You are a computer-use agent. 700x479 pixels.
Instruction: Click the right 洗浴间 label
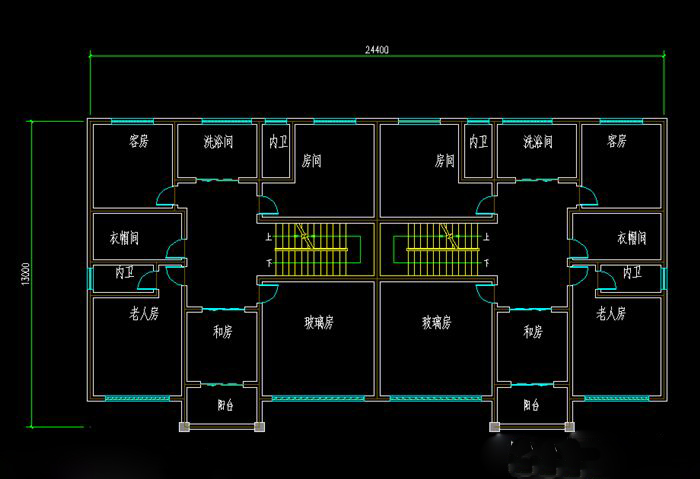point(537,142)
